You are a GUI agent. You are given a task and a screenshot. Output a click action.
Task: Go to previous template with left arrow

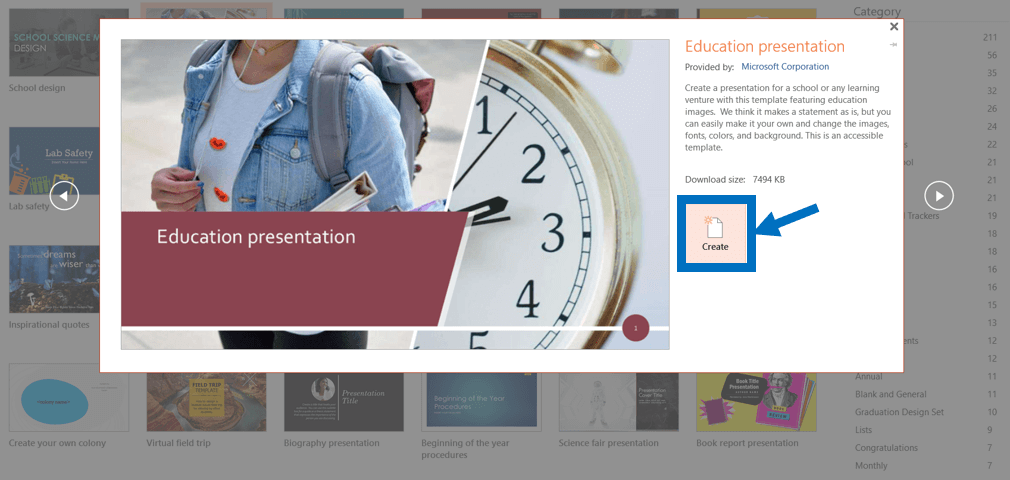tap(64, 195)
